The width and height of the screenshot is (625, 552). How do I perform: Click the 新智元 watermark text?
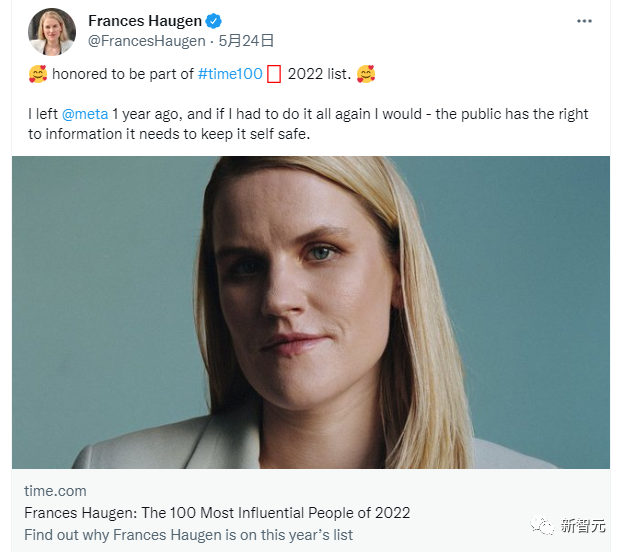coord(583,526)
